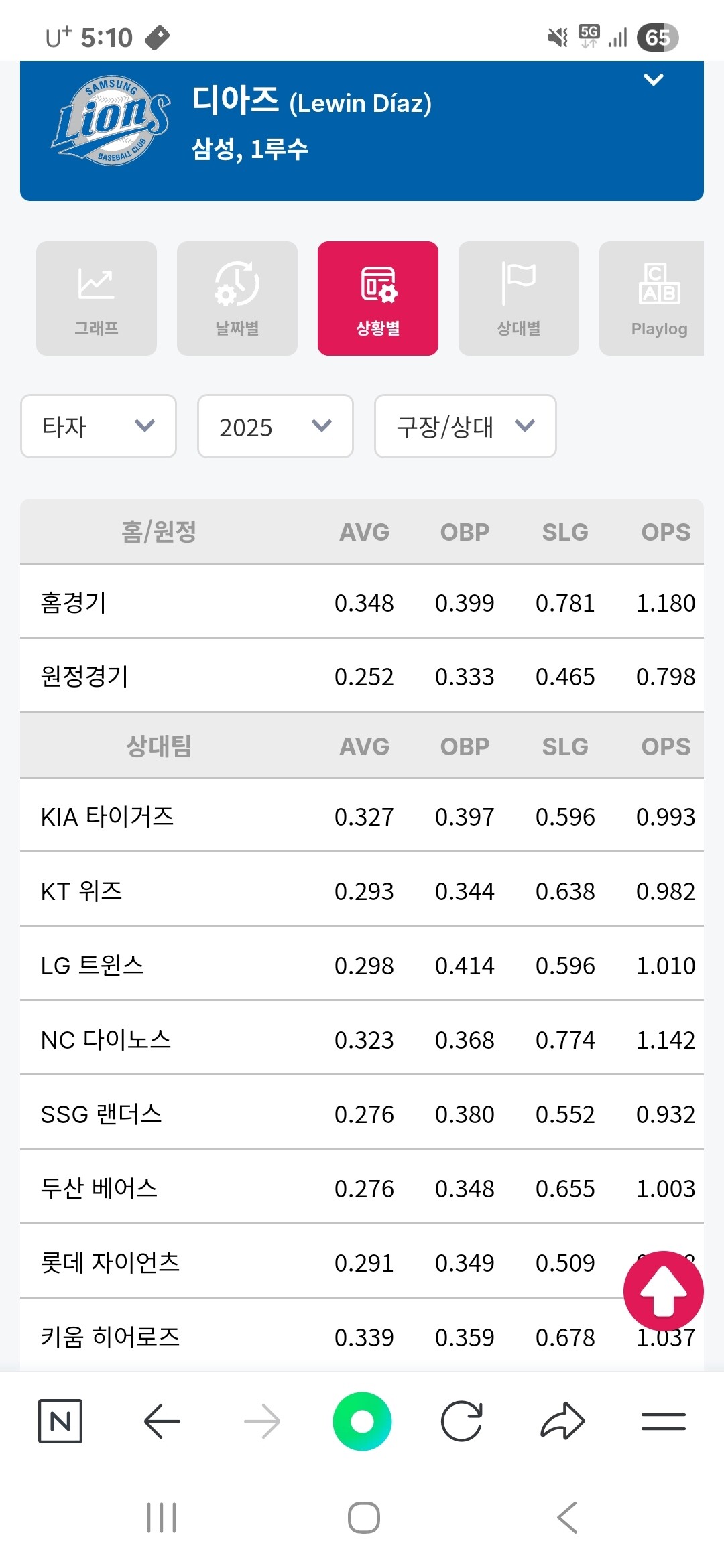Image resolution: width=724 pixels, height=1568 pixels.
Task: Tap the red scroll-to-top arrow button
Action: click(x=663, y=1291)
